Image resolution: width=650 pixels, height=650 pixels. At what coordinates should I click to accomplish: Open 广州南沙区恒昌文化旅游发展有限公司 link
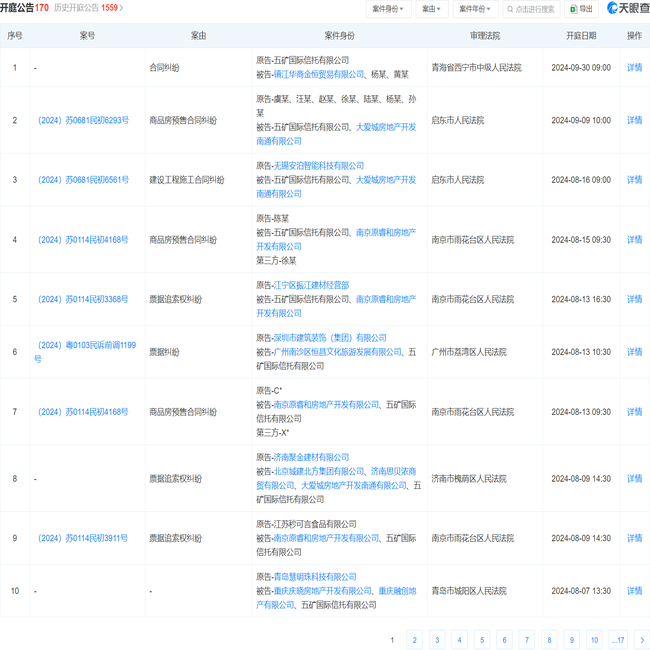coord(337,352)
